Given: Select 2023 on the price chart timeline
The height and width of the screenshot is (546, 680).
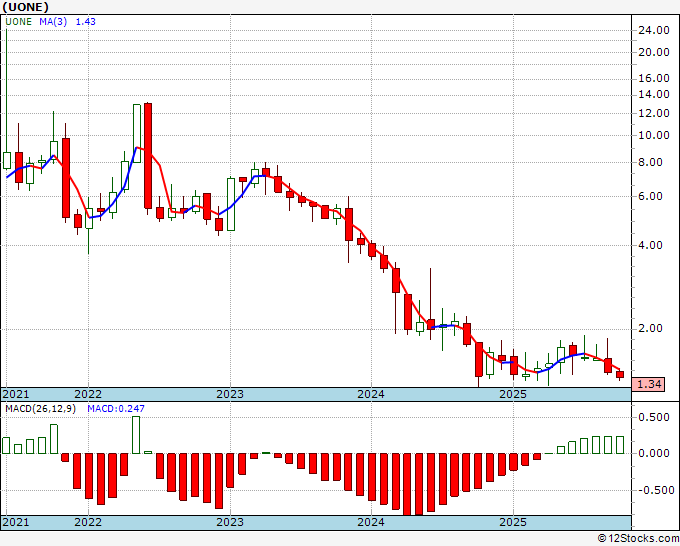Looking at the screenshot, I should click(230, 394).
